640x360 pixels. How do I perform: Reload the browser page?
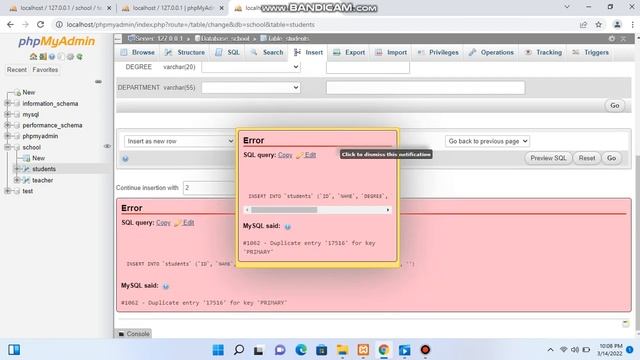point(40,24)
